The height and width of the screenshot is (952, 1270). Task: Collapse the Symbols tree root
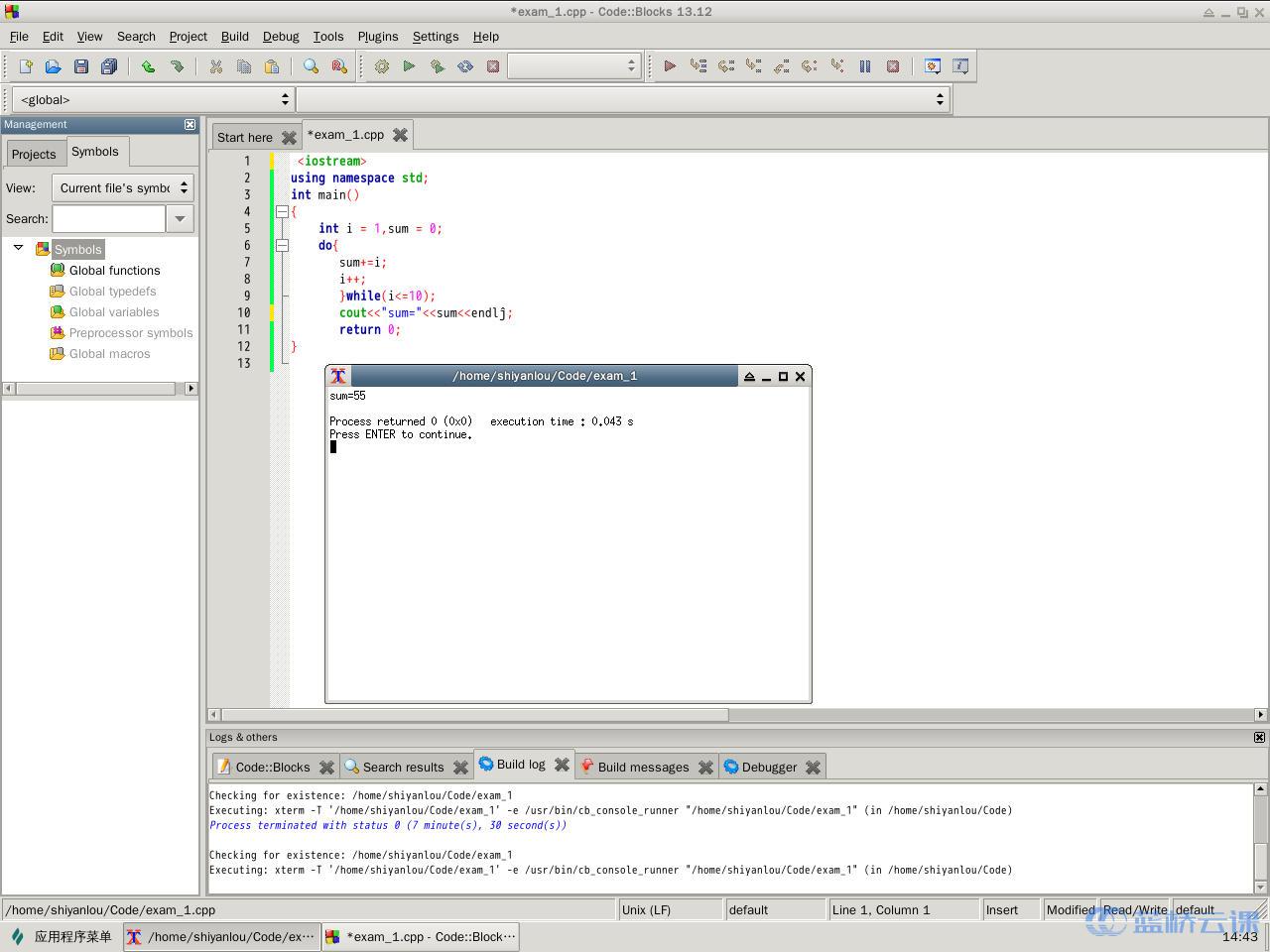[18, 248]
